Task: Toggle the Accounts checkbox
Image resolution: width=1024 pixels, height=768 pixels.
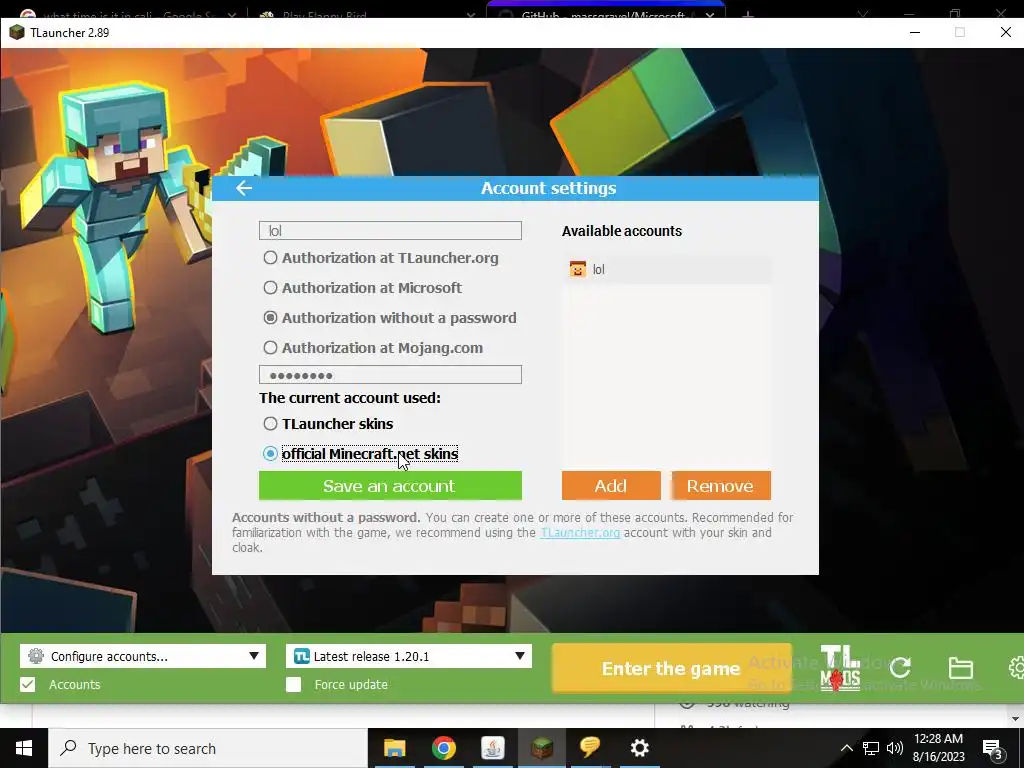Action: click(x=27, y=684)
